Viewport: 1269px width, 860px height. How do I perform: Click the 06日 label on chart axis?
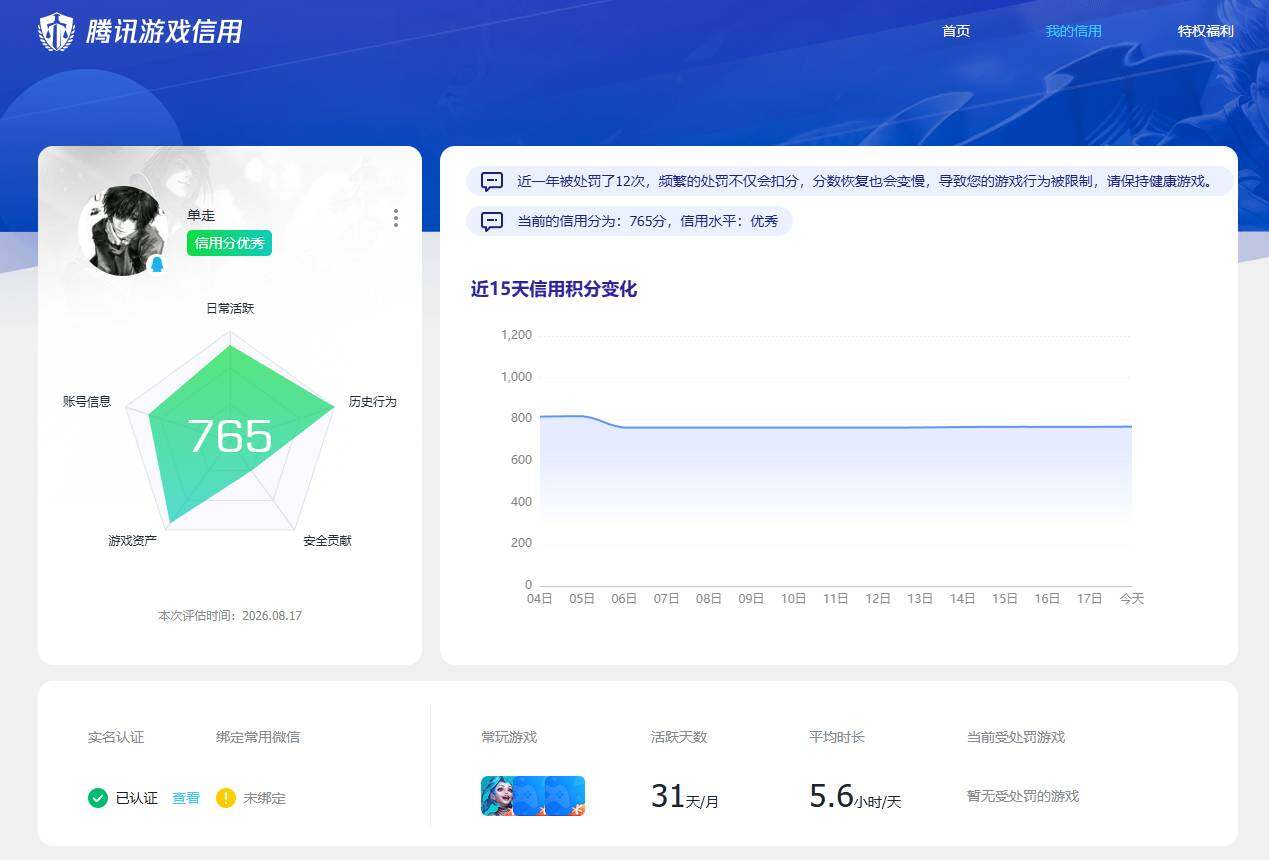[x=624, y=598]
